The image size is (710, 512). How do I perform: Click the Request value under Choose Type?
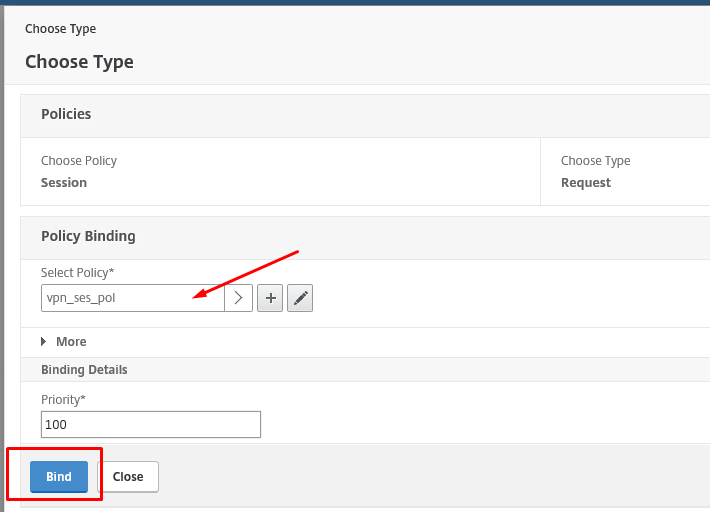[x=586, y=182]
